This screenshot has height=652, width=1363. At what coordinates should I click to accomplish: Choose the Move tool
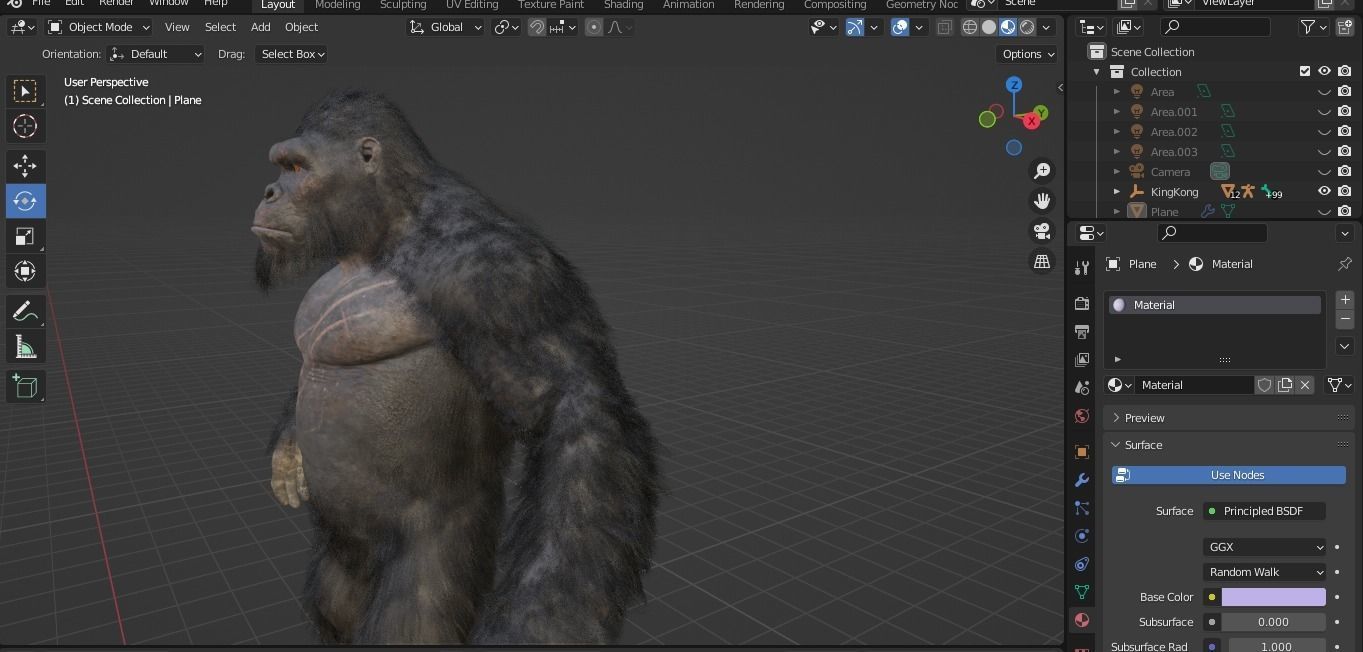(x=25, y=166)
